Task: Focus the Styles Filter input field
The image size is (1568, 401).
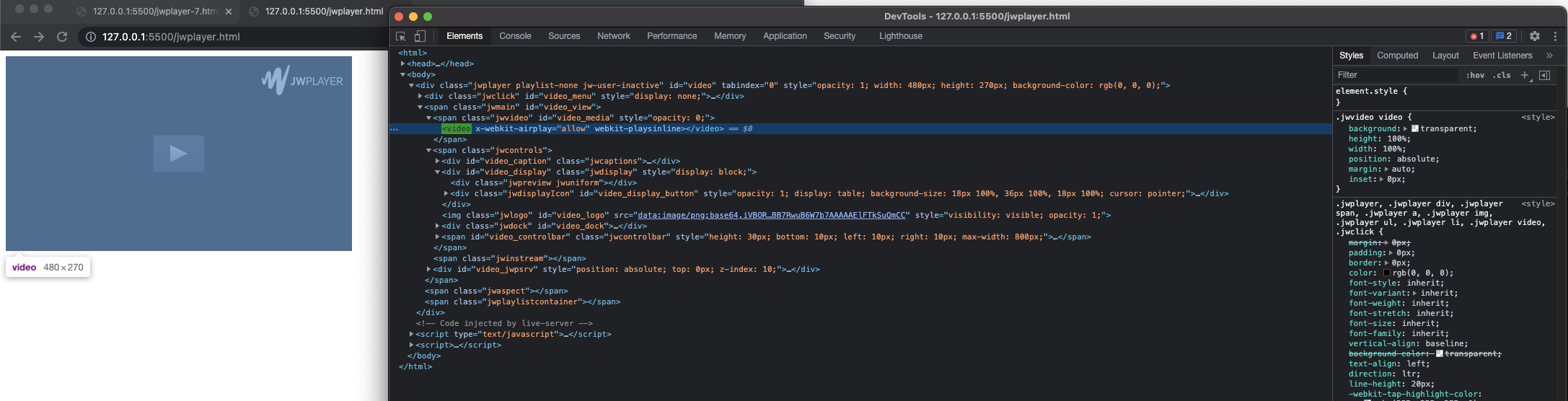Action: pos(1396,75)
